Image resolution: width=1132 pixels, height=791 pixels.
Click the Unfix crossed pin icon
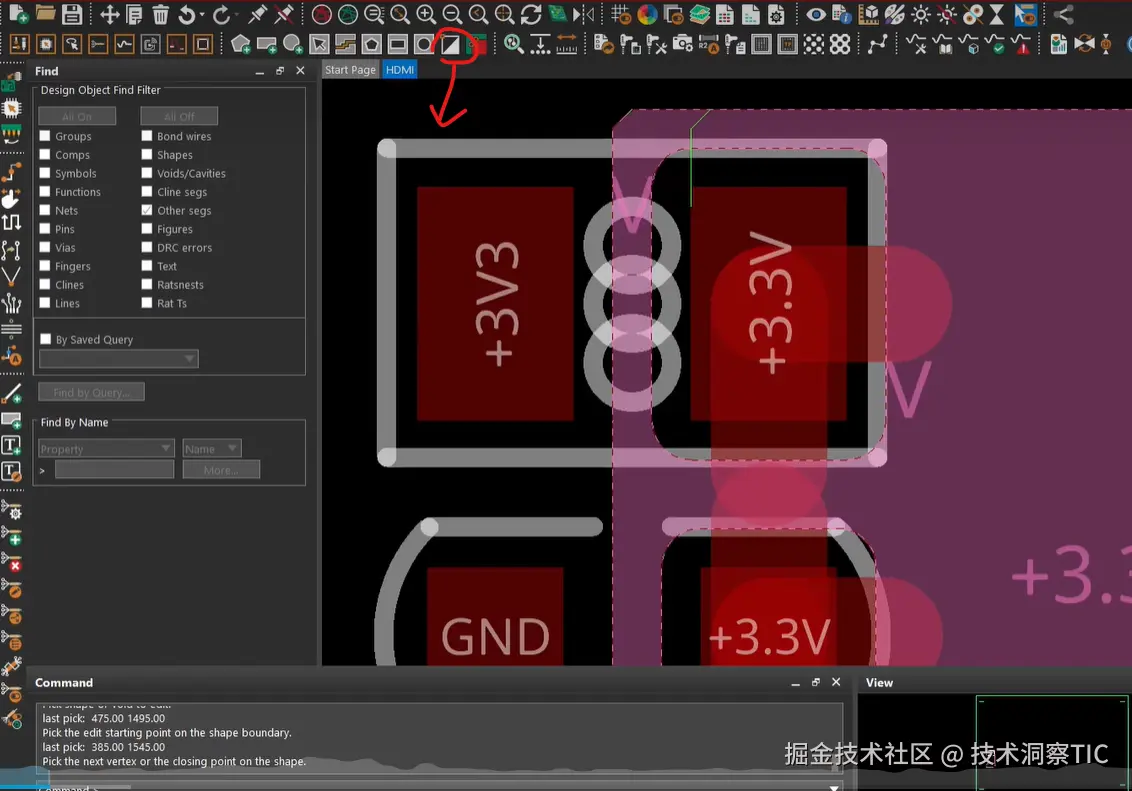pos(284,14)
